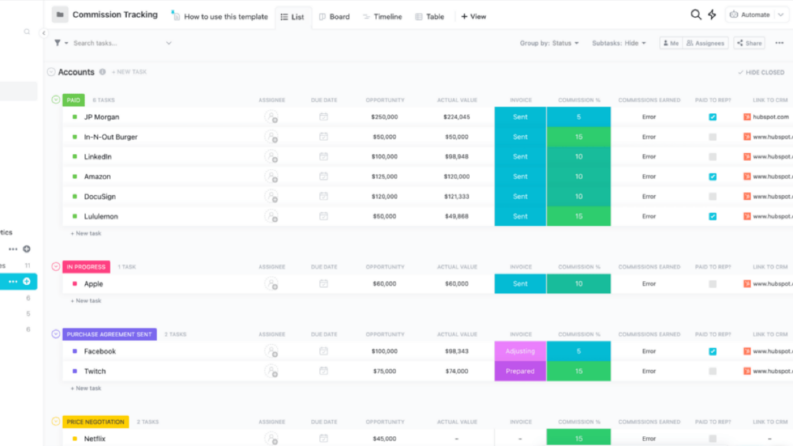Collapse PURCHASE AGREEMENT SENT group

point(56,334)
